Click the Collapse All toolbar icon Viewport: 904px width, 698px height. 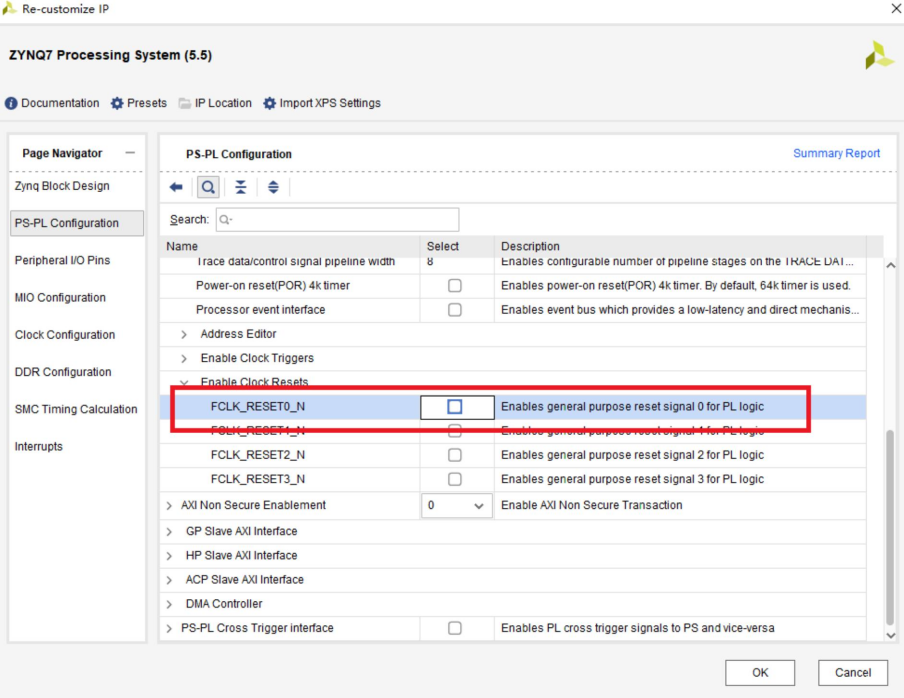tap(241, 187)
